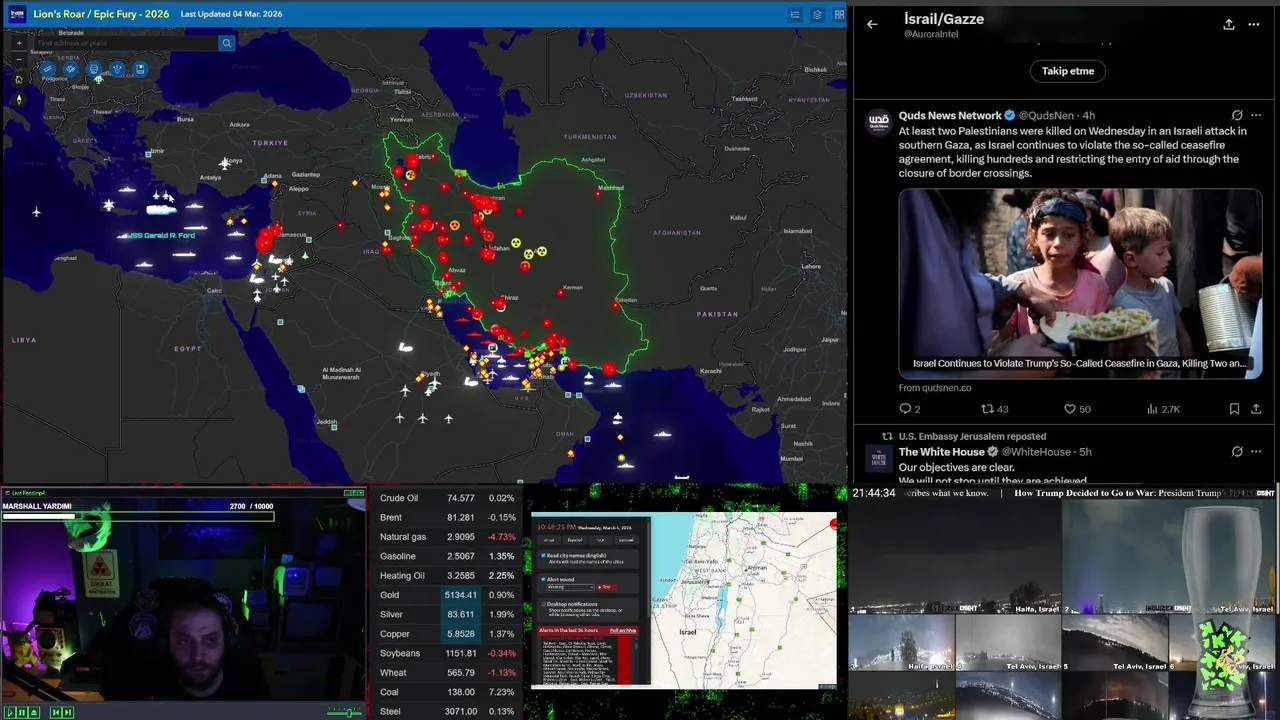The width and height of the screenshot is (1280, 720).
Task: Skip to next in Live Feed player
Action: click(x=68, y=712)
